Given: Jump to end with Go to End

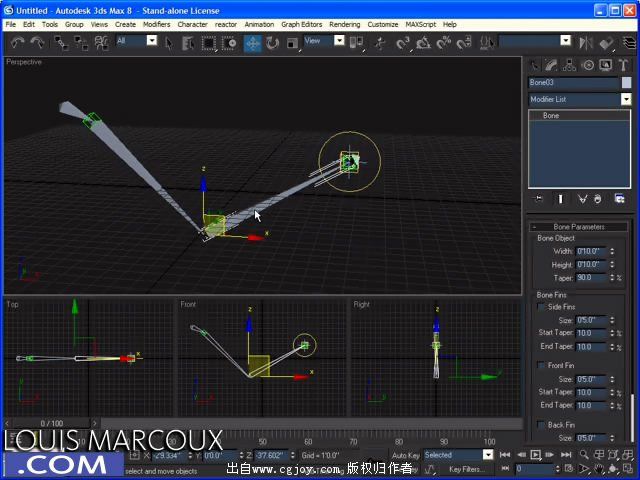Looking at the screenshot, I should tap(566, 454).
